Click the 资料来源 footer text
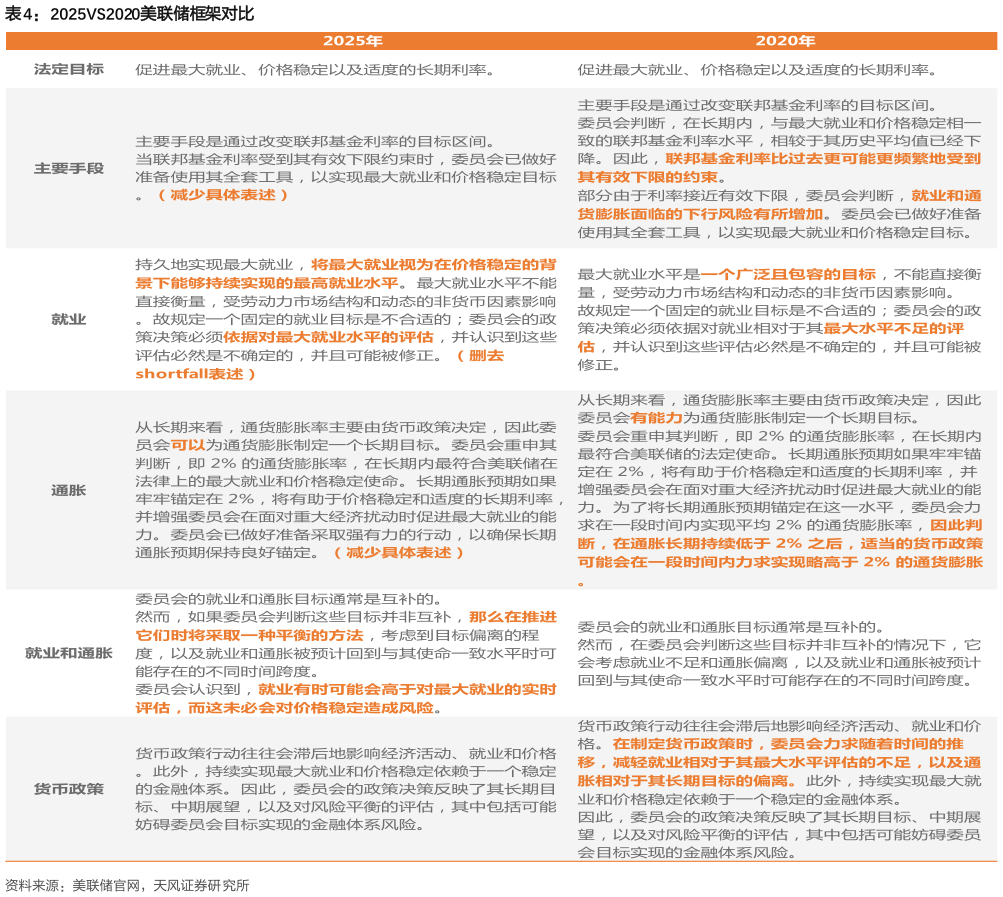 126,885
